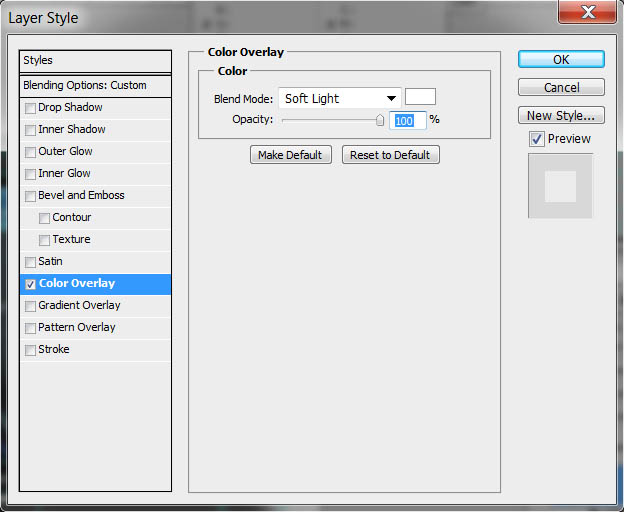Check the Texture checkbox
Viewport: 624px width, 512px height.
(44, 240)
